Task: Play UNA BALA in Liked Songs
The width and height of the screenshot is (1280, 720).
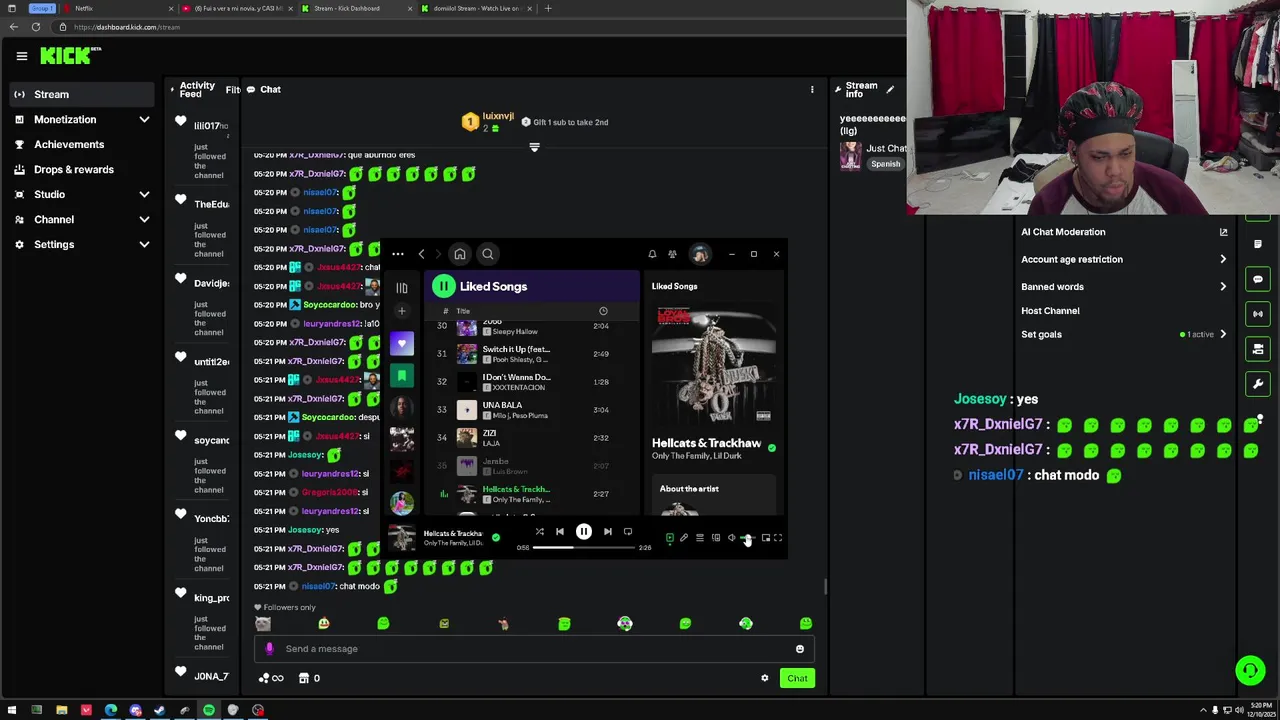Action: [x=531, y=409]
